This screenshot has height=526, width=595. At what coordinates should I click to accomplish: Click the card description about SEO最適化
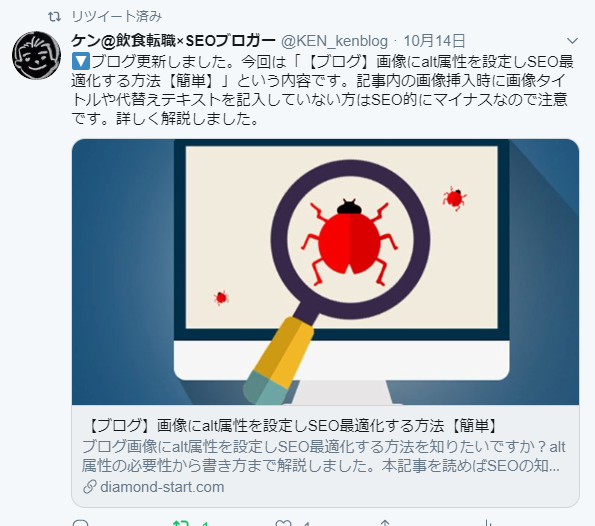323,457
